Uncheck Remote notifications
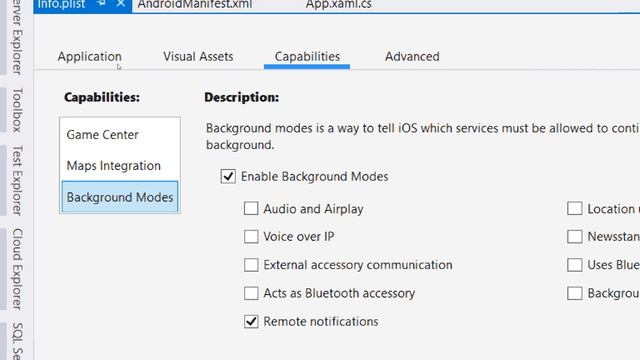640x360 pixels. click(x=251, y=321)
